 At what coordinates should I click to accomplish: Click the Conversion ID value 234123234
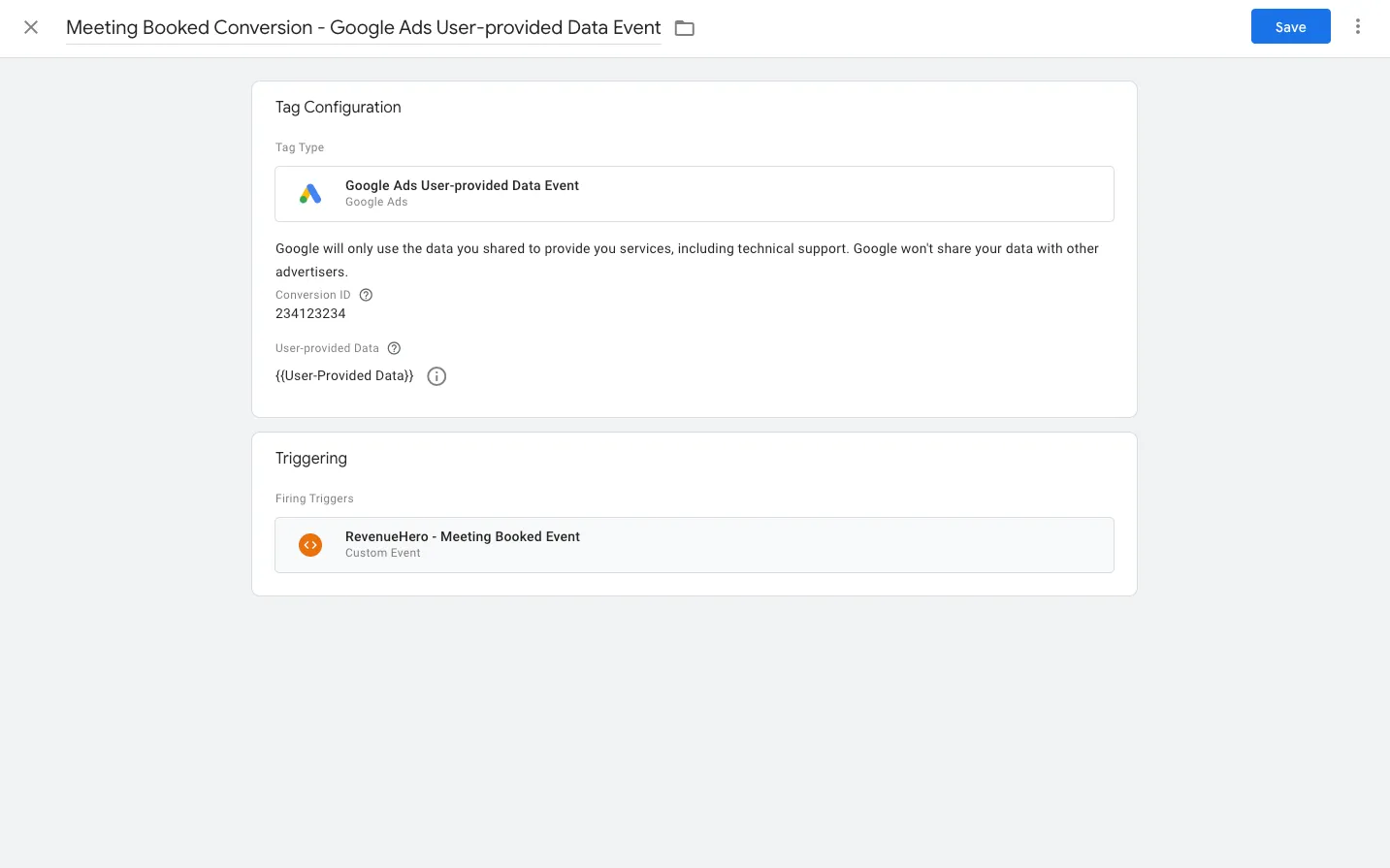pyautogui.click(x=310, y=313)
